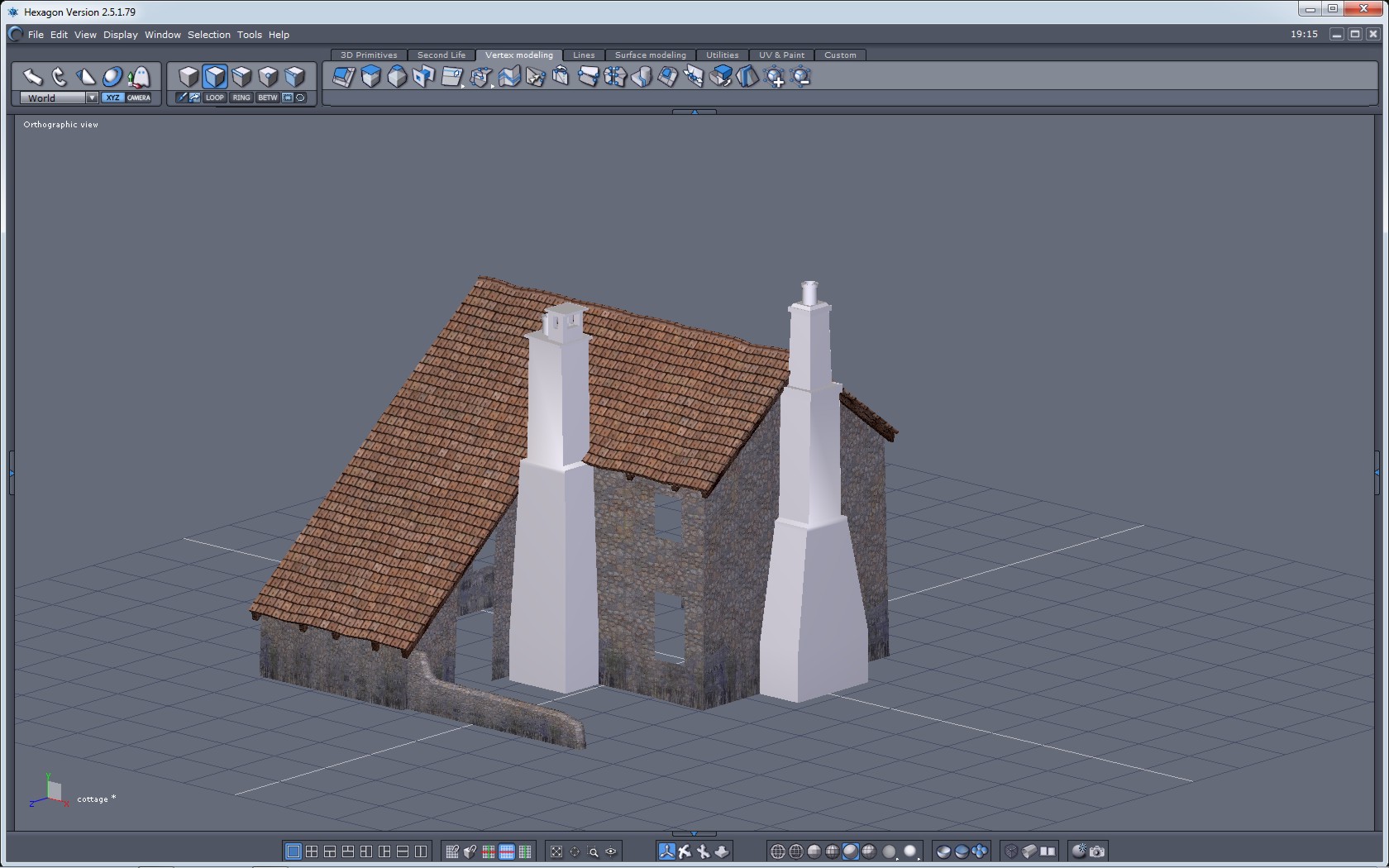The image size is (1389, 868).
Task: Switch to the UV & Paint tab
Action: coord(781,55)
